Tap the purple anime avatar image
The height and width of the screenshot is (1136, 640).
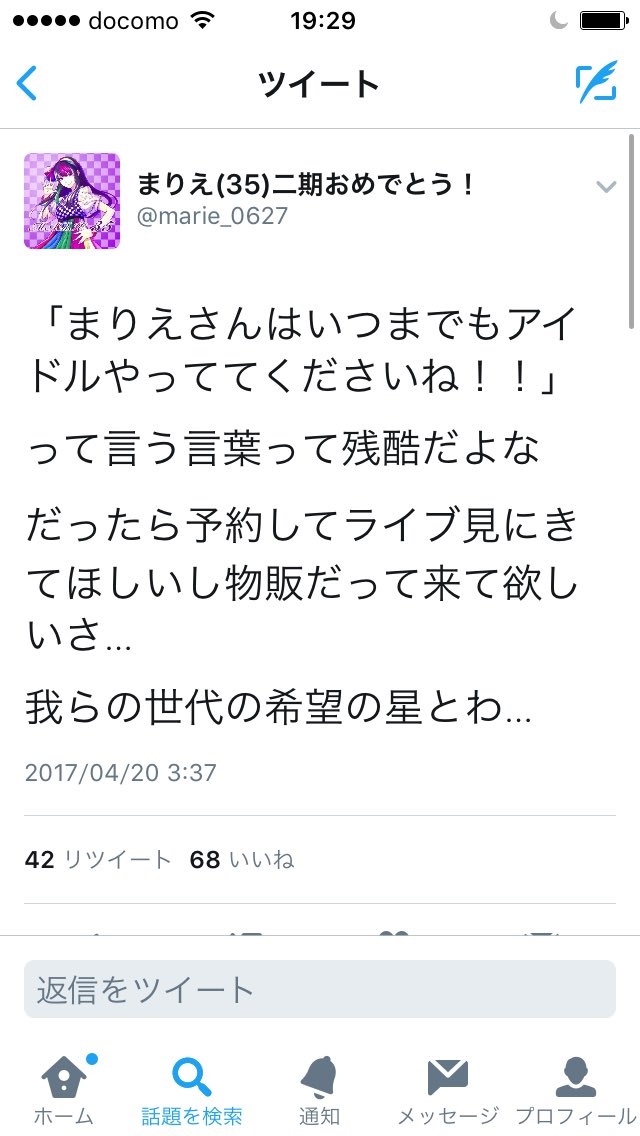pos(72,201)
